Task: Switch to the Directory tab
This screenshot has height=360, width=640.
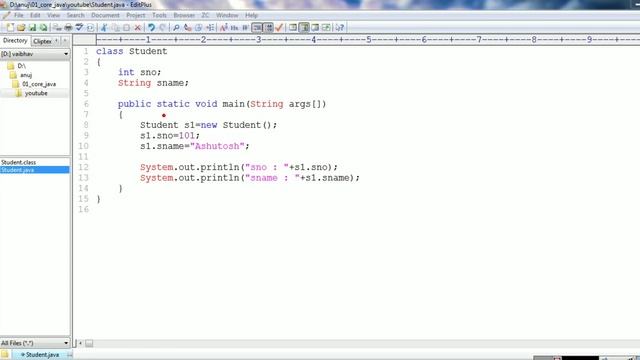Action: [x=15, y=41]
